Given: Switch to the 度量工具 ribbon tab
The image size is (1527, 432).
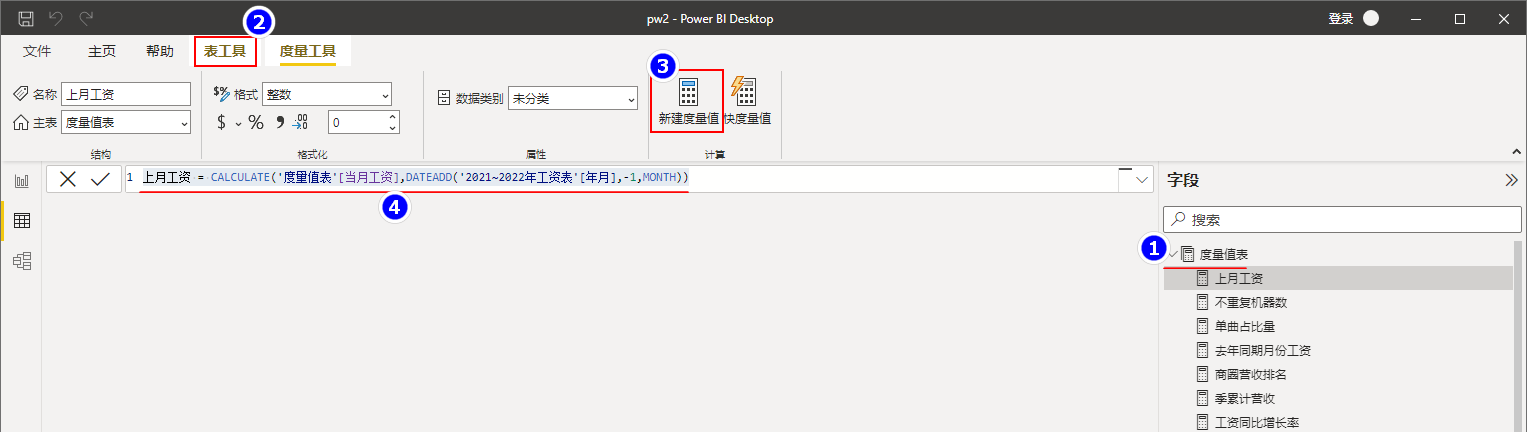Looking at the screenshot, I should pyautogui.click(x=307, y=51).
